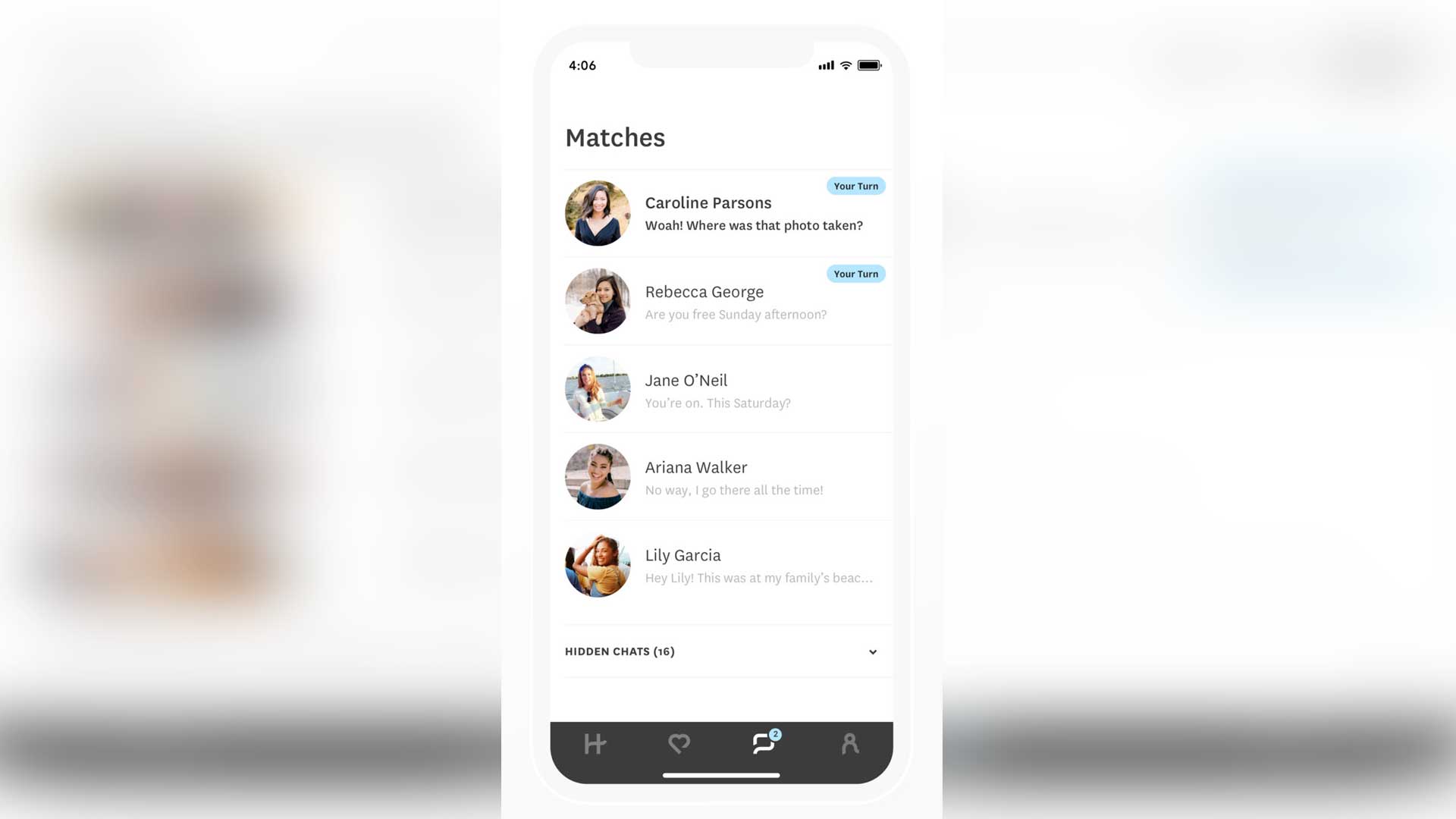Tap the battery icon in status bar
The height and width of the screenshot is (819, 1456).
[869, 64]
